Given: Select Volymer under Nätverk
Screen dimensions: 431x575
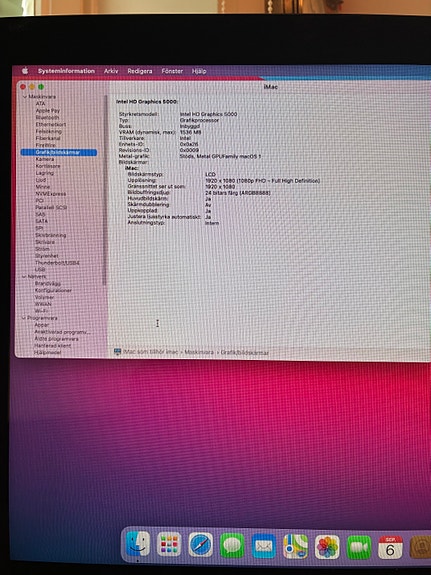Looking at the screenshot, I should pos(44,297).
